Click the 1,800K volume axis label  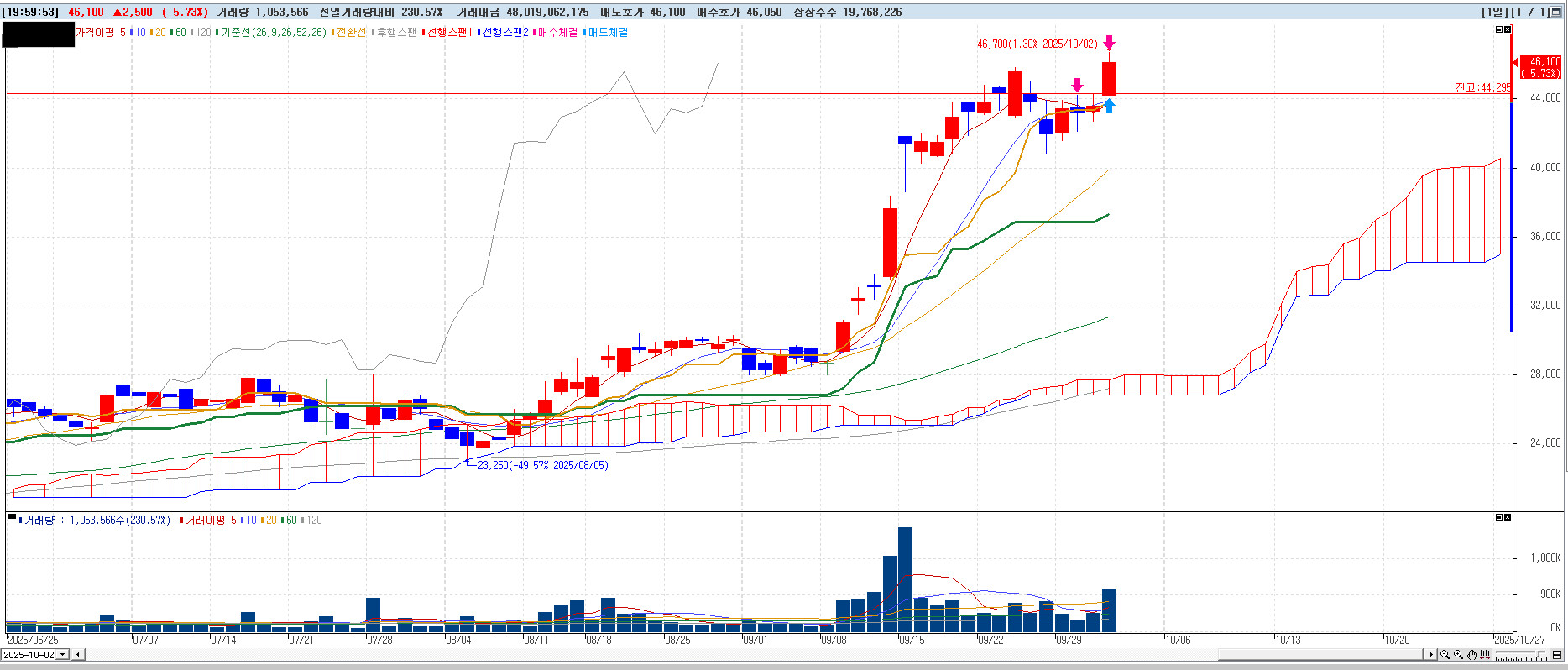pyautogui.click(x=1546, y=558)
